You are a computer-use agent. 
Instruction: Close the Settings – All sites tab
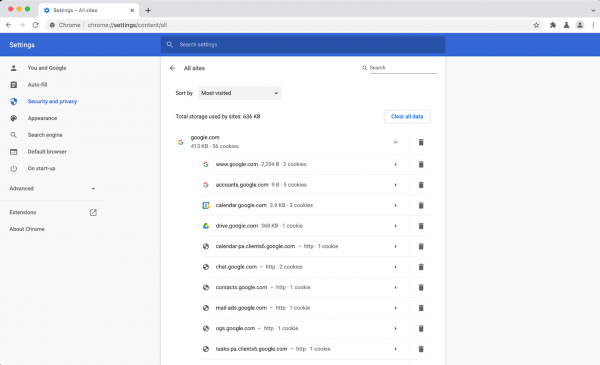click(x=132, y=10)
